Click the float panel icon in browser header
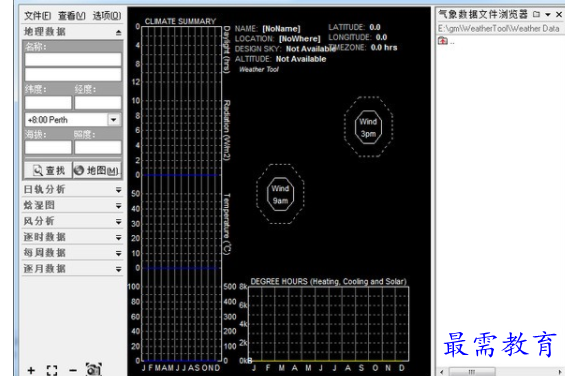Viewport: 565px width, 376px height. pos(537,14)
